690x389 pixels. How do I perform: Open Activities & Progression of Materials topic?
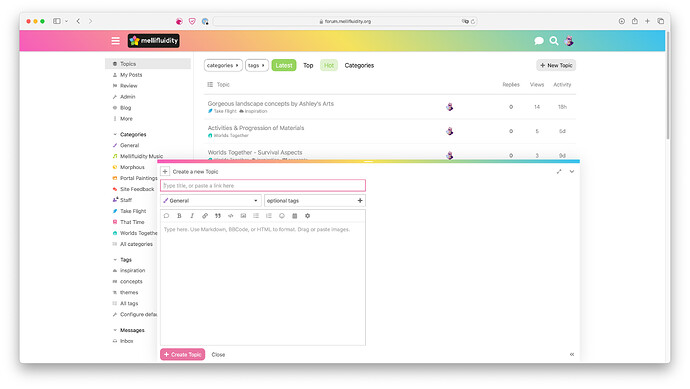pos(256,128)
